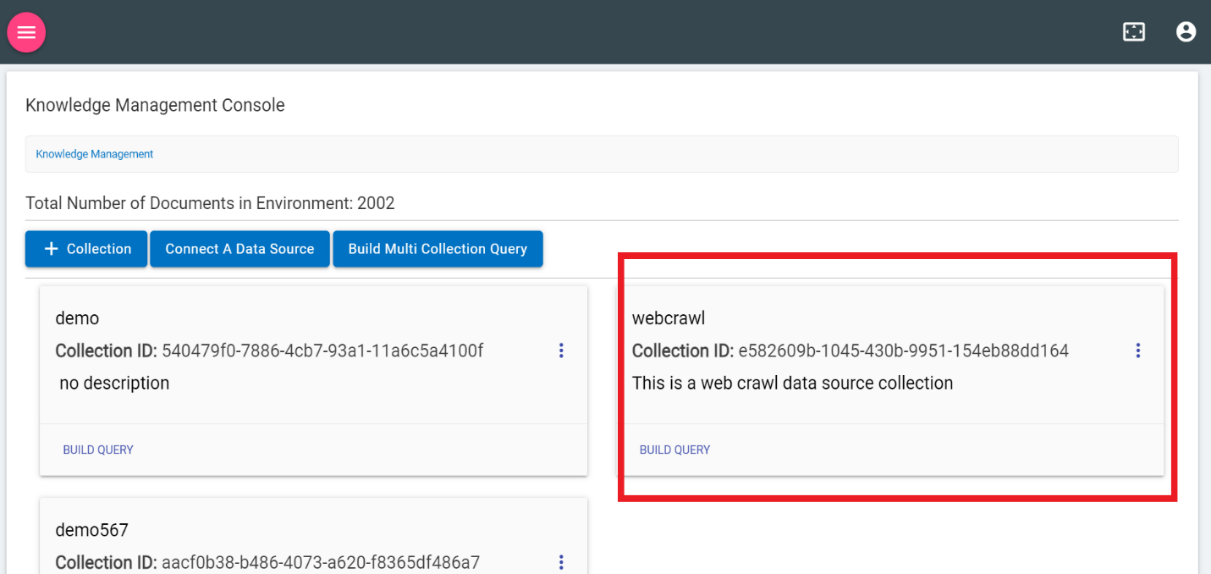Open the webcrawl collection's three-dot menu

(x=1138, y=350)
